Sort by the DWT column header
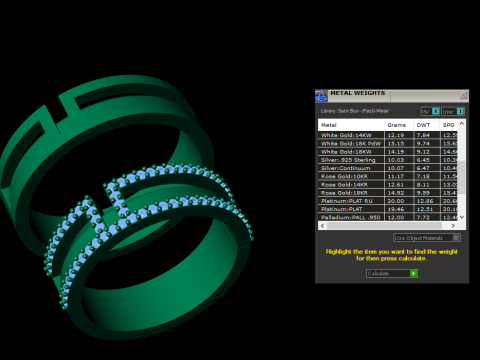The height and width of the screenshot is (360, 480). point(427,125)
